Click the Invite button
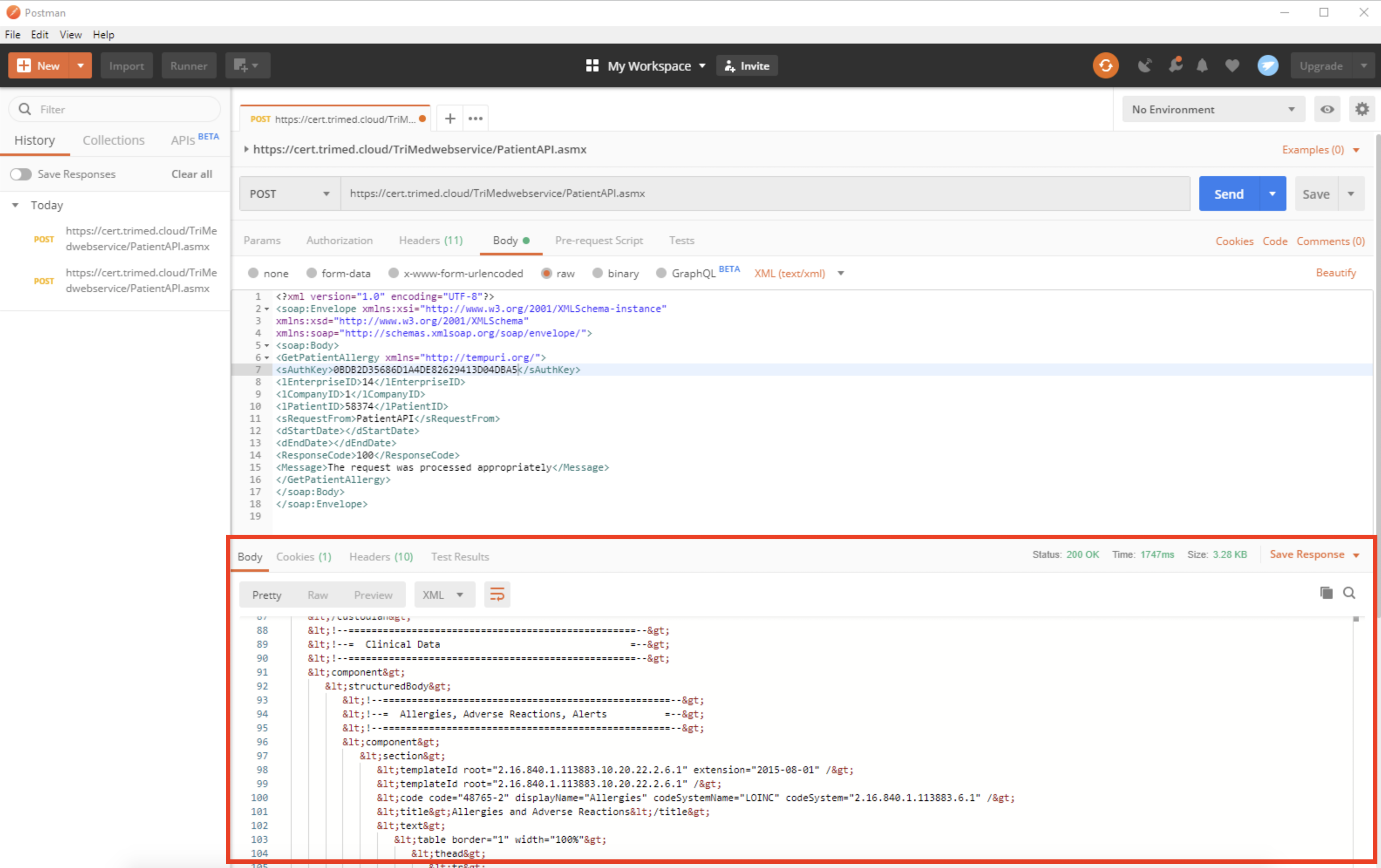 point(747,66)
